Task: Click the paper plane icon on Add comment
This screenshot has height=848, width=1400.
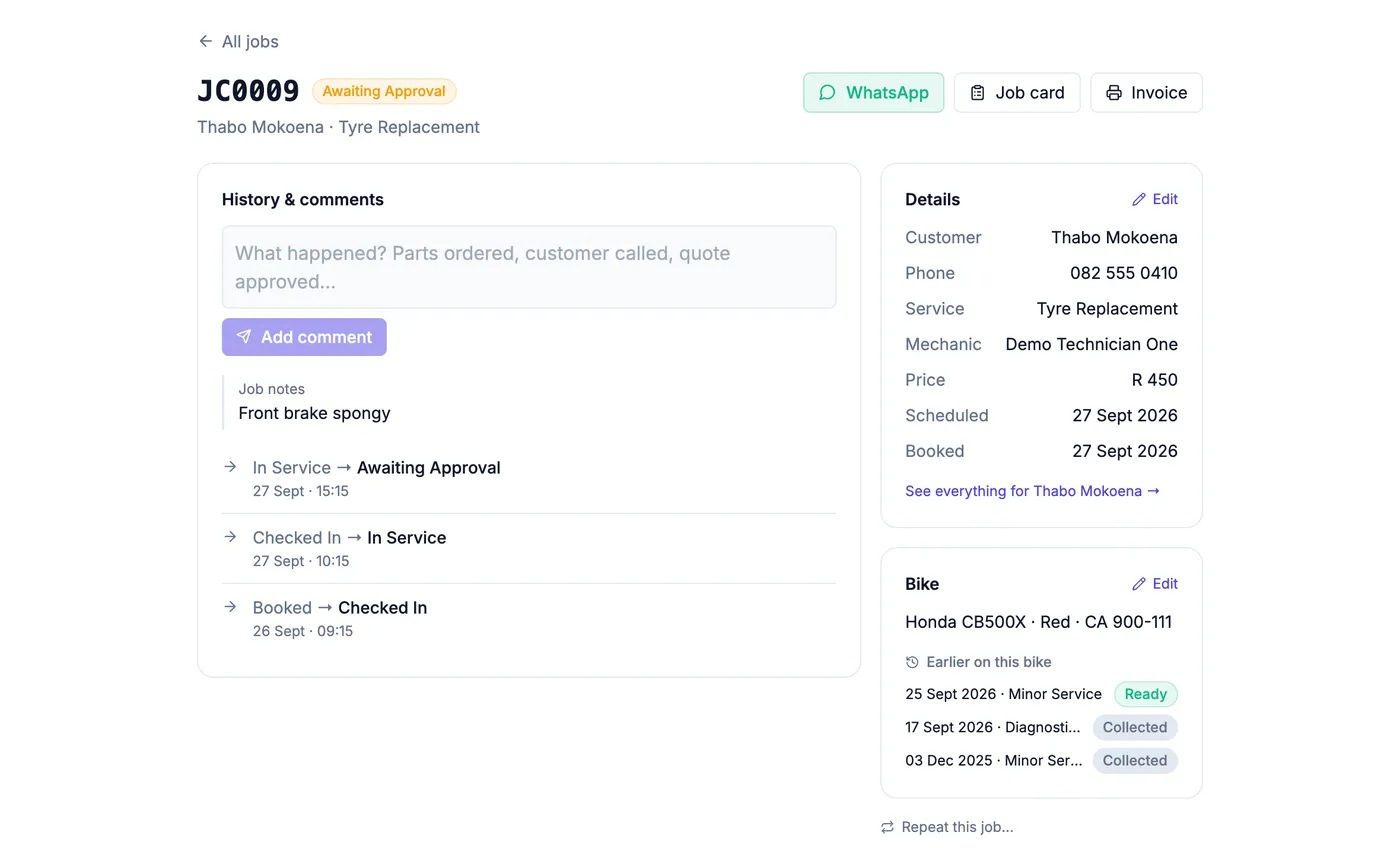Action: point(244,337)
